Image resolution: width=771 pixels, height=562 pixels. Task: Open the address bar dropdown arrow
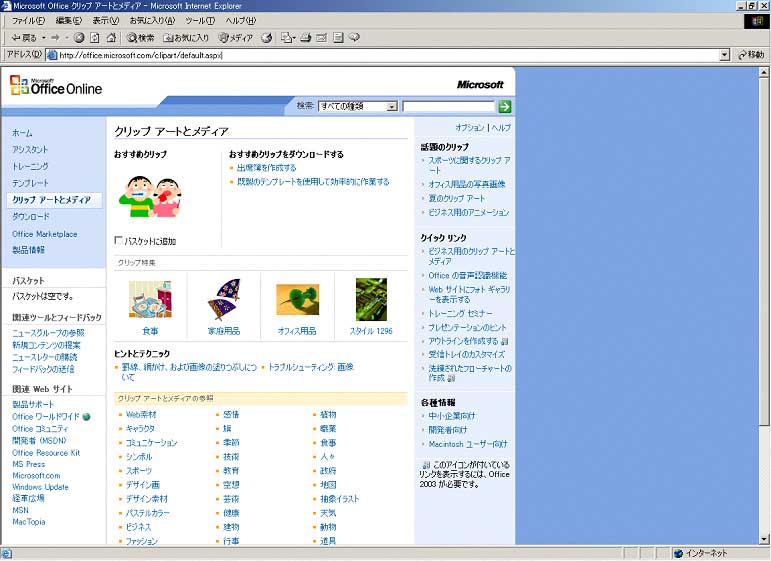pyautogui.click(x=724, y=55)
